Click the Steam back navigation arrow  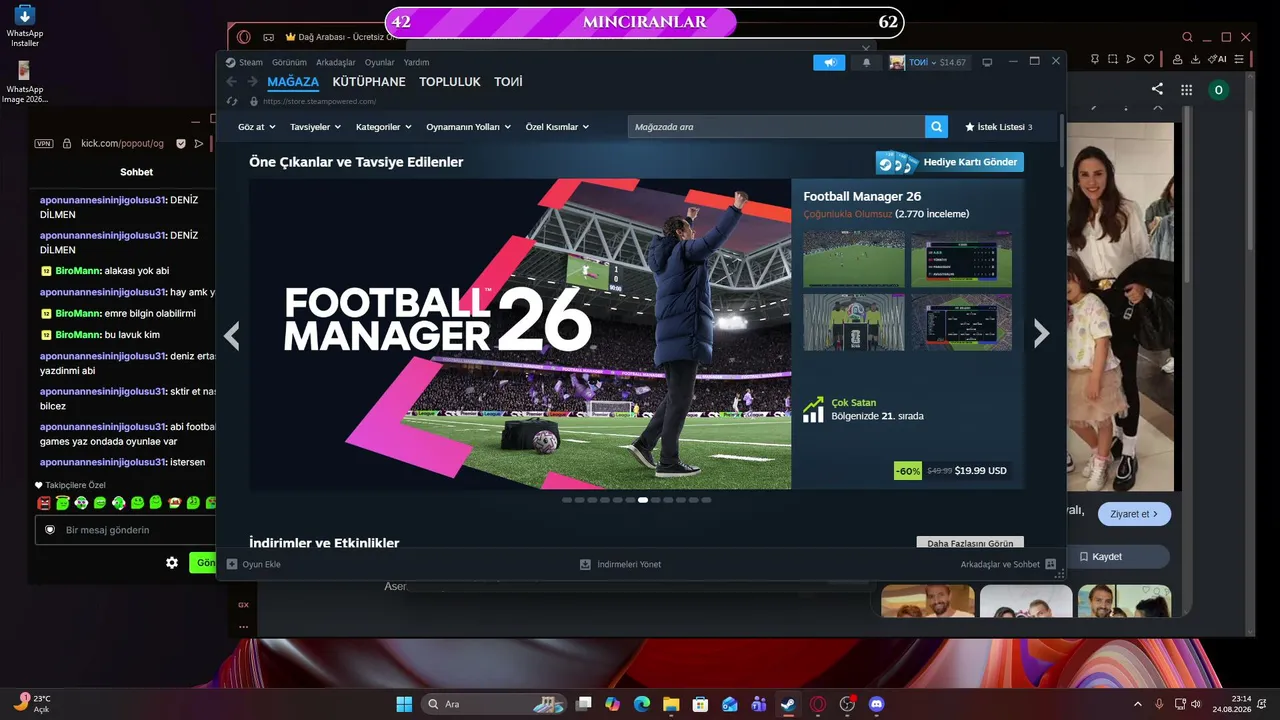click(x=232, y=82)
